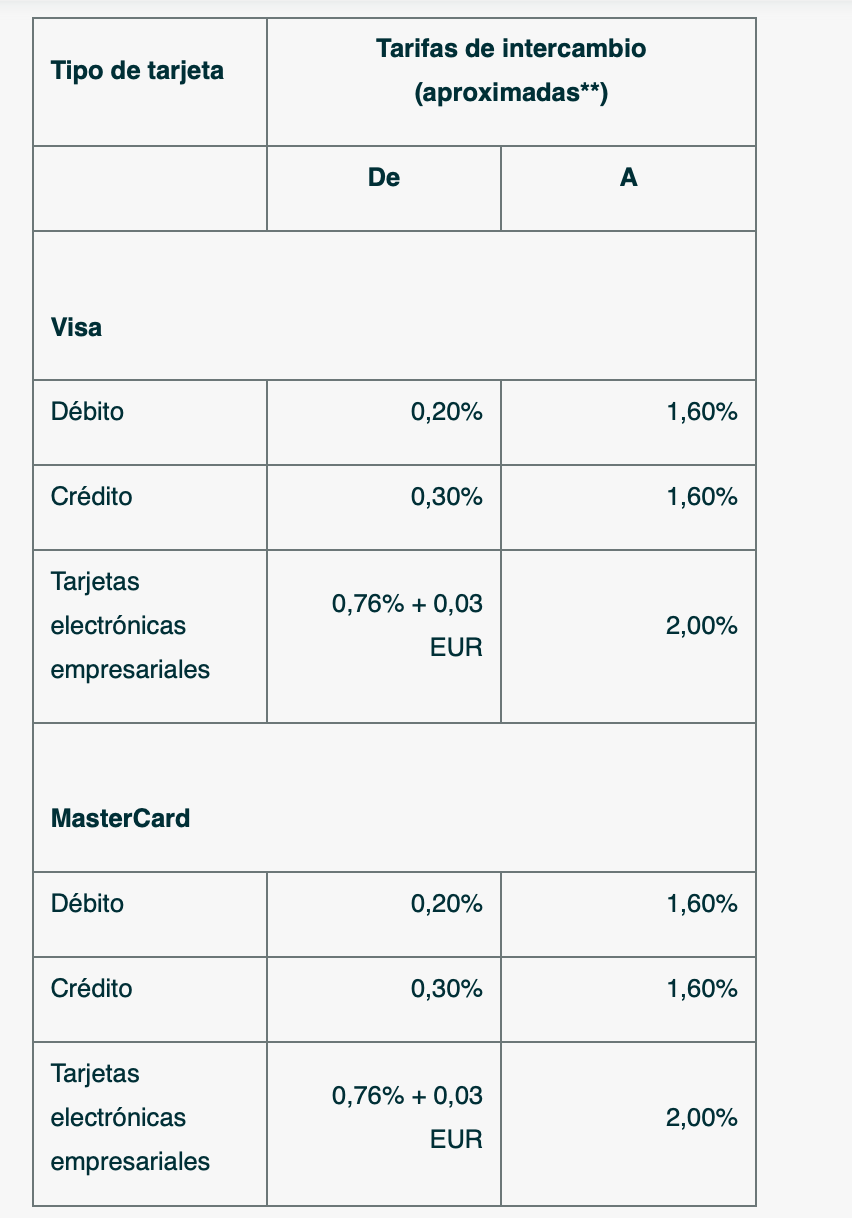Viewport: 852px width, 1218px height.
Task: Click the 'Tipo de tarjeta' header cell
Action: coord(137,71)
